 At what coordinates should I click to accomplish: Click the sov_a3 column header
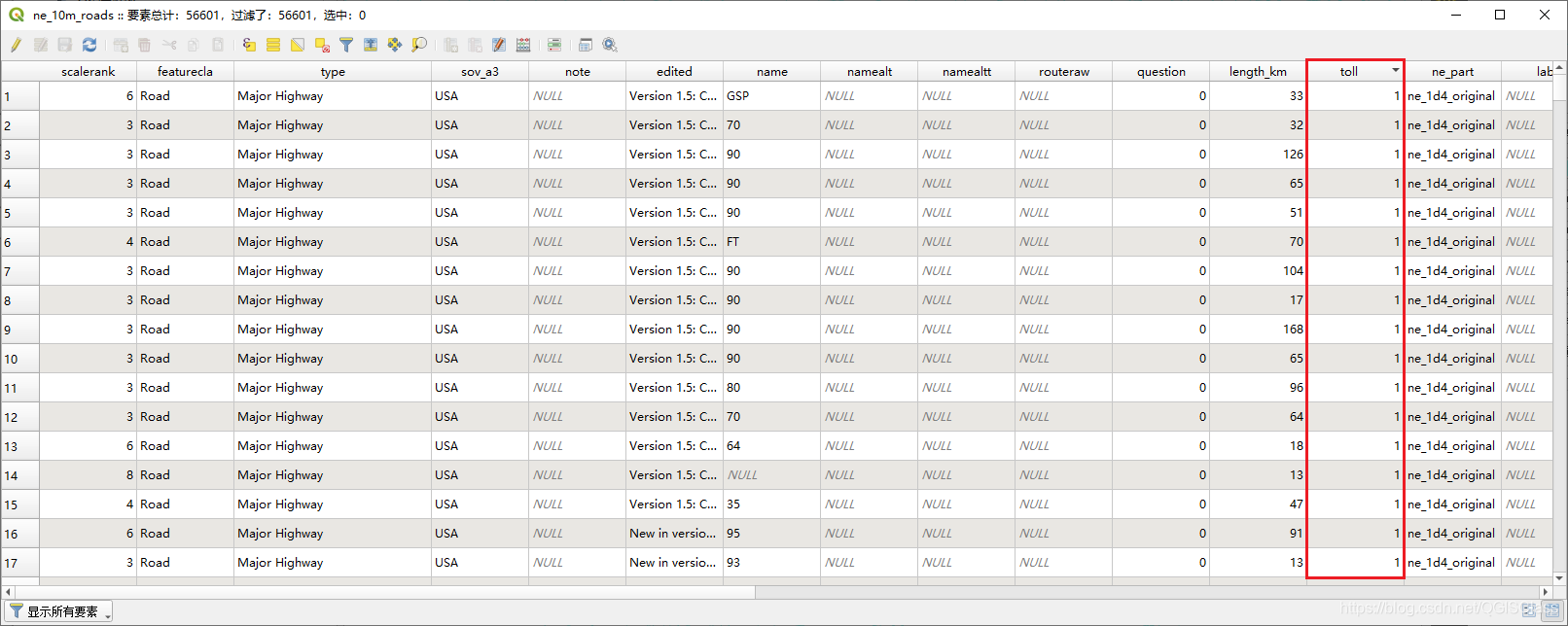tap(480, 71)
